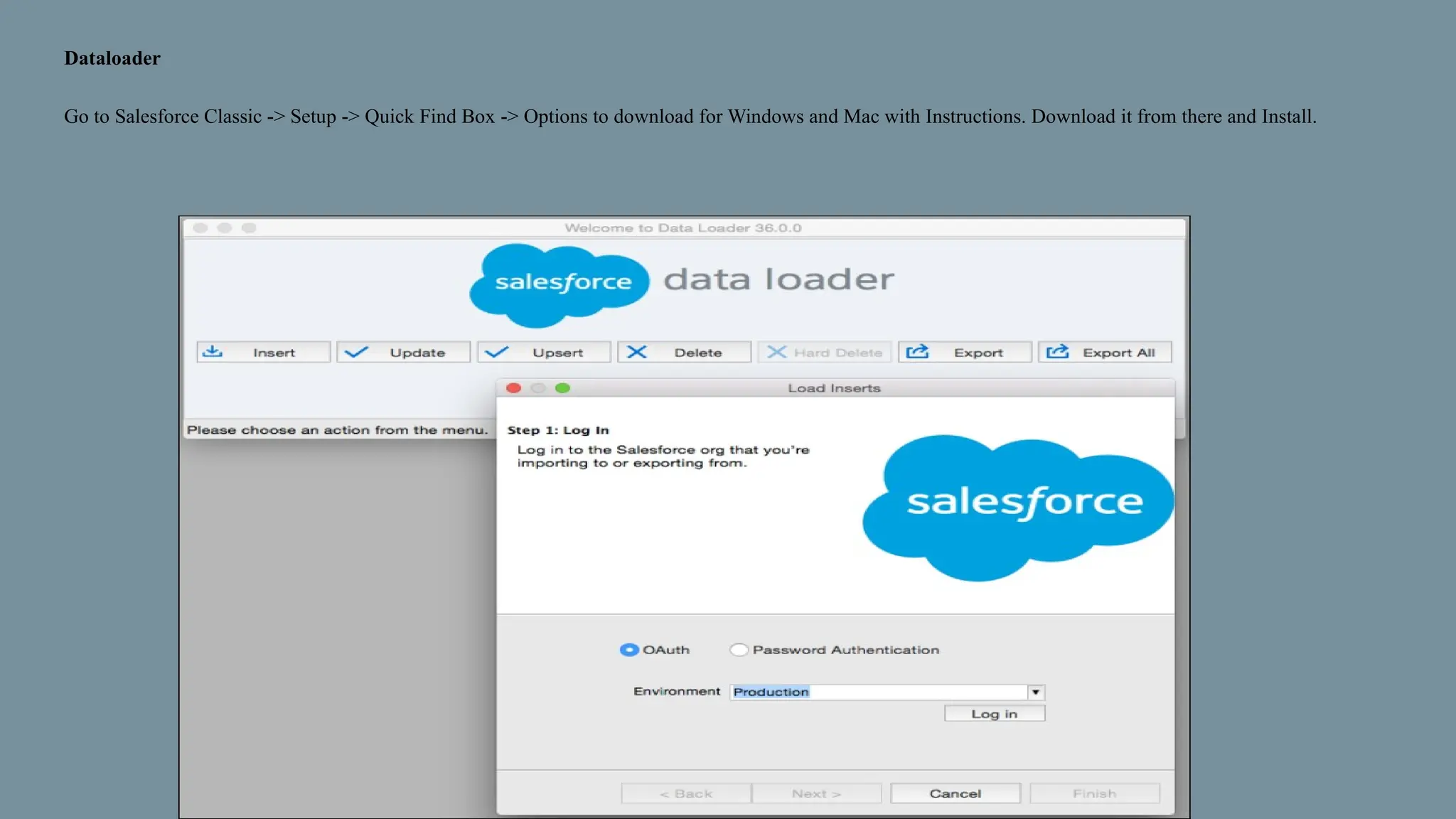Click Cancel in the Load Inserts dialog
The width and height of the screenshot is (1456, 819).
955,793
